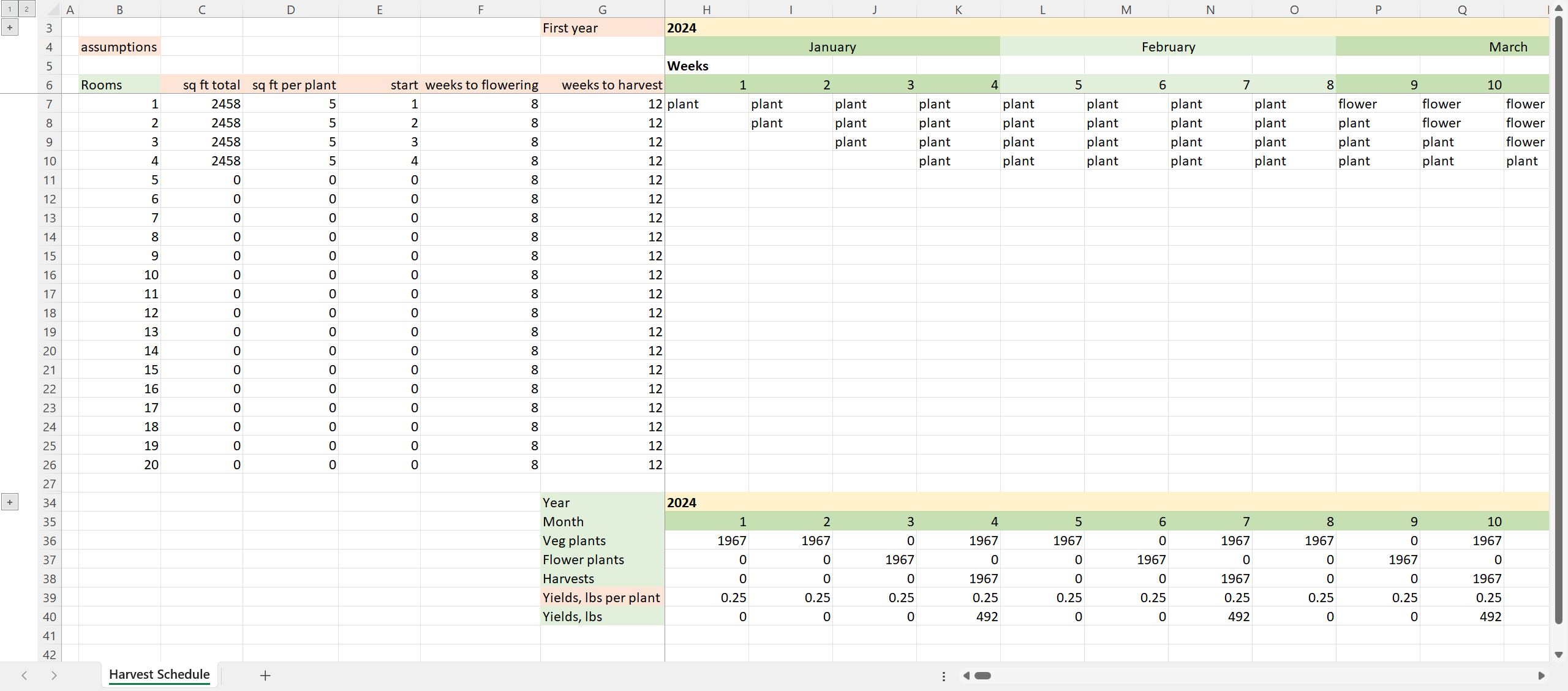Screen dimensions: 1568x691
Task: Select 'sq ft total' header cell
Action: click(x=202, y=85)
